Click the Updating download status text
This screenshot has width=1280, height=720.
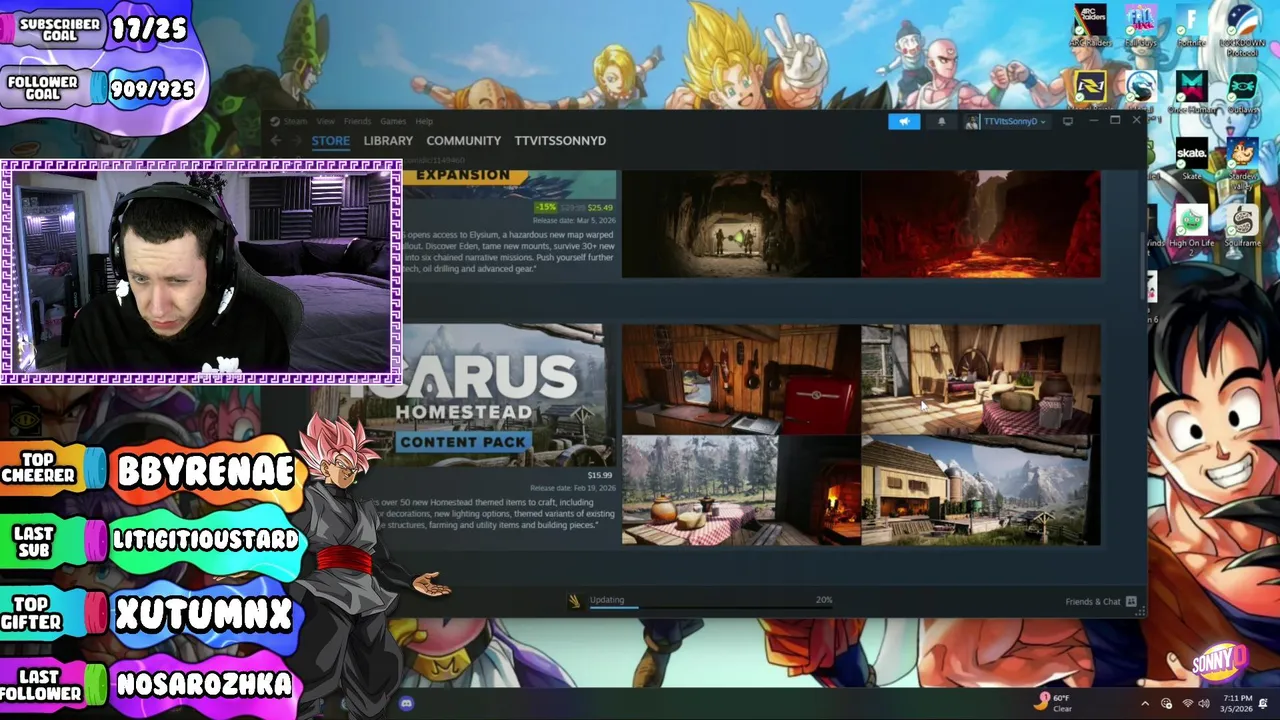pos(607,600)
